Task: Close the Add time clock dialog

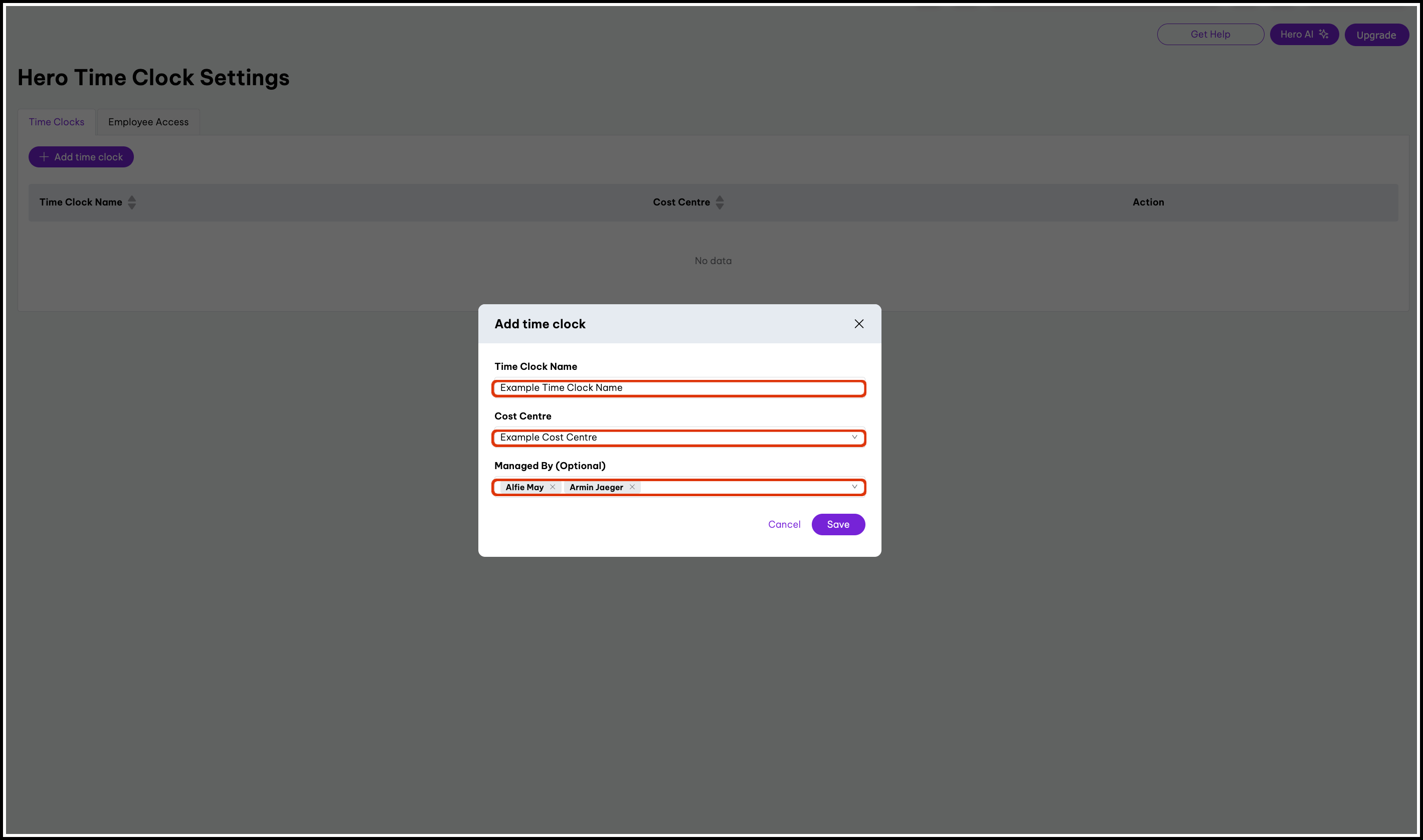Action: point(858,324)
